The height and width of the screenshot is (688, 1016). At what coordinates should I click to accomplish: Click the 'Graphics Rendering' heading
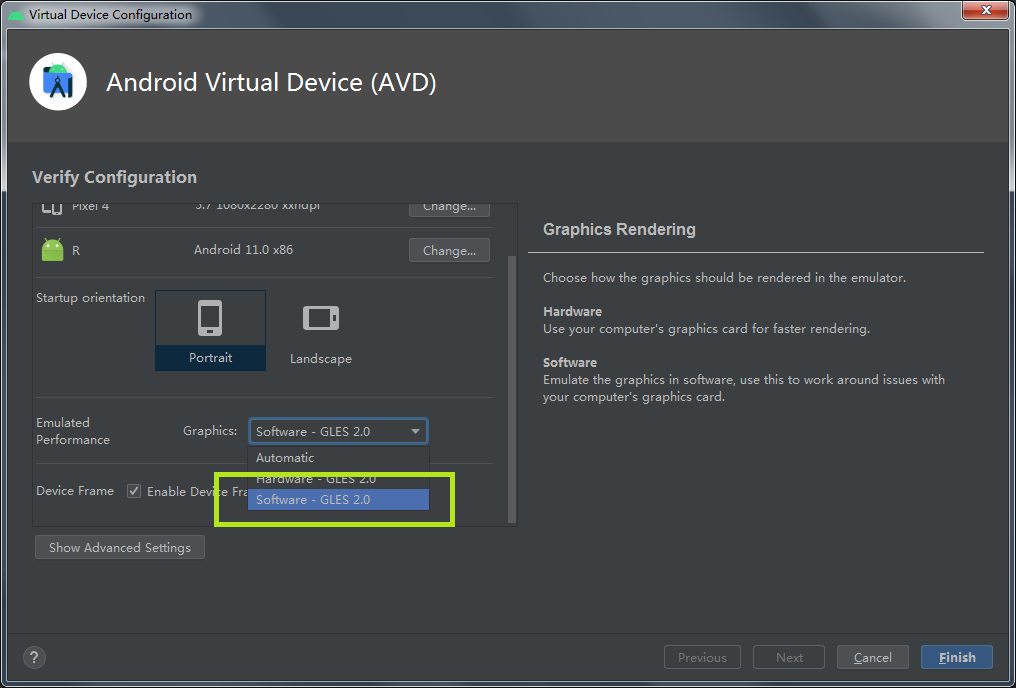tap(619, 229)
